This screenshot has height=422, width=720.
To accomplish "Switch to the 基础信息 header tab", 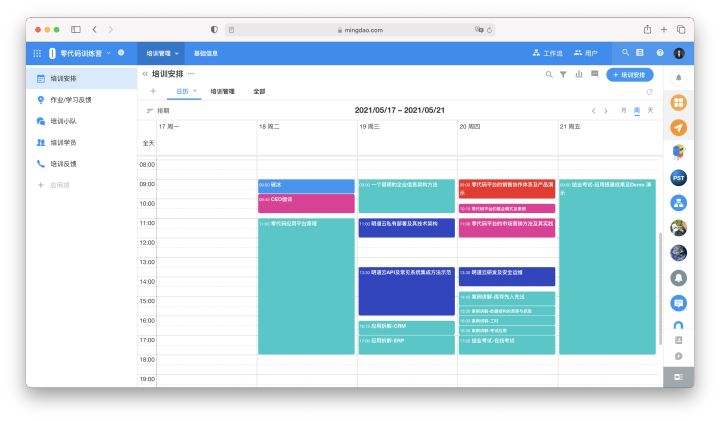I will pyautogui.click(x=205, y=53).
